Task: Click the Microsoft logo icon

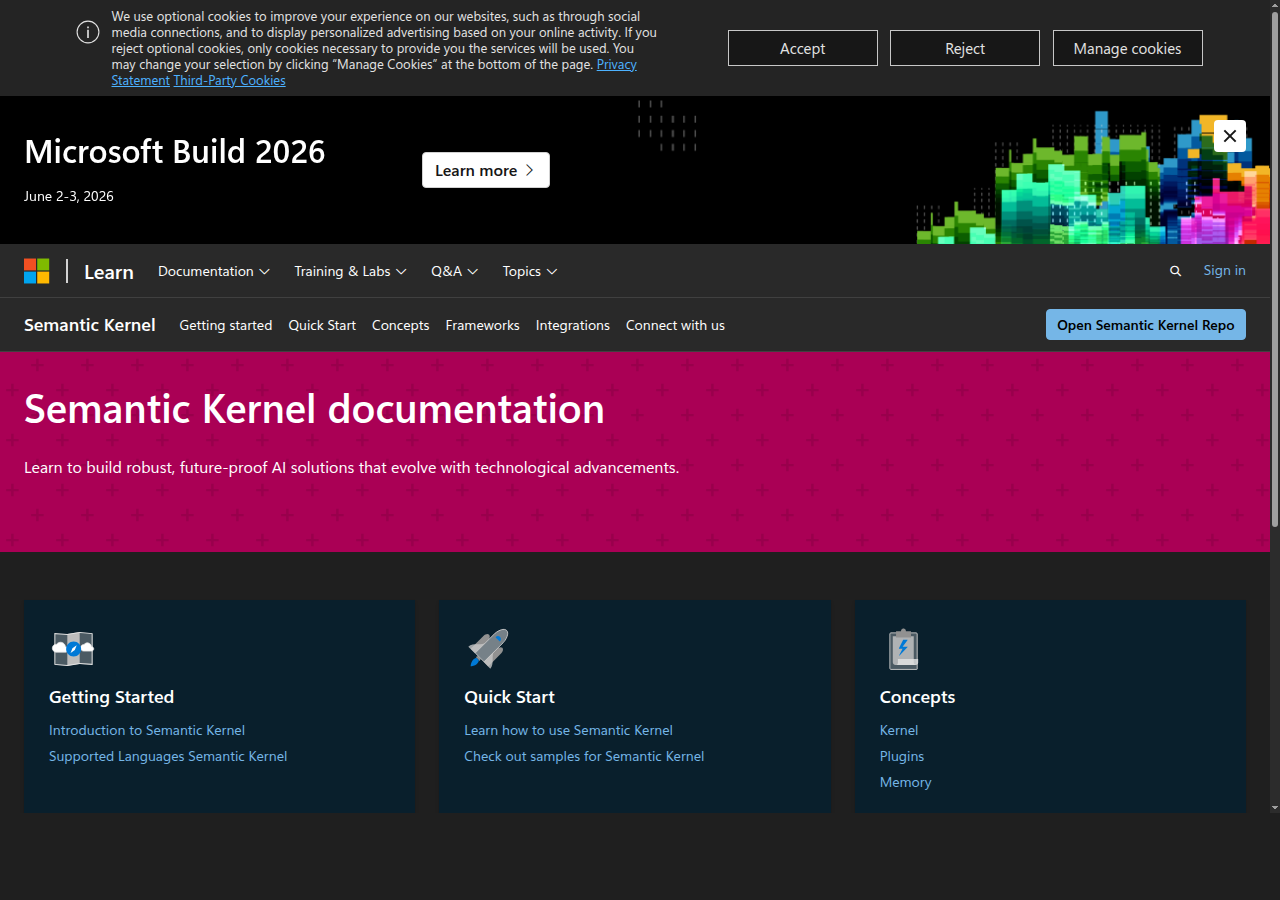Action: [x=37, y=271]
